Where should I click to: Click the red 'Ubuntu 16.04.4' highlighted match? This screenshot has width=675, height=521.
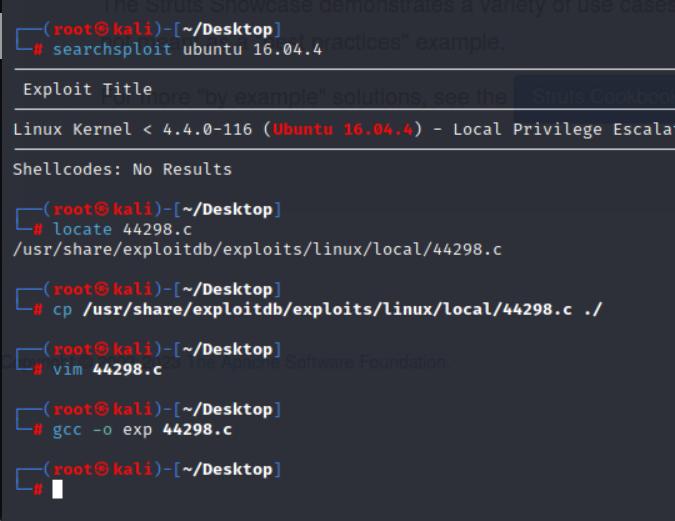[x=343, y=130]
